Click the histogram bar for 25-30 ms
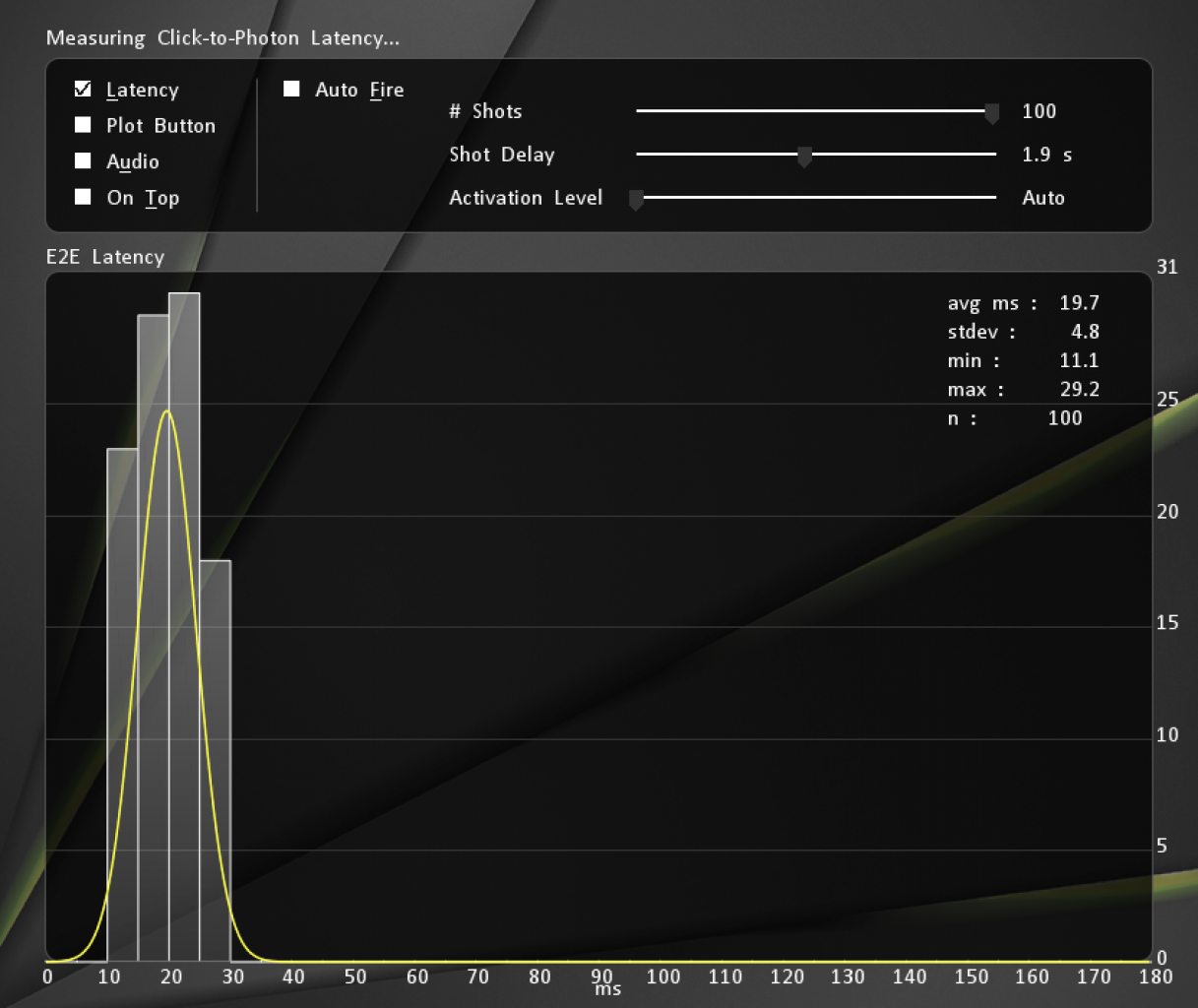 click(x=215, y=761)
